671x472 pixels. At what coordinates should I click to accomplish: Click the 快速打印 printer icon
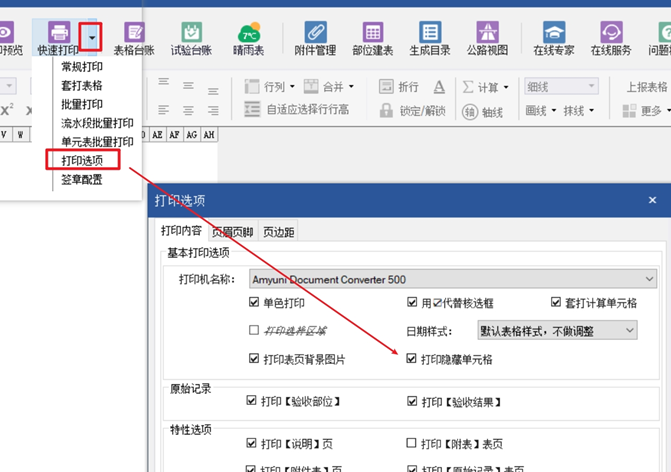[x=59, y=34]
